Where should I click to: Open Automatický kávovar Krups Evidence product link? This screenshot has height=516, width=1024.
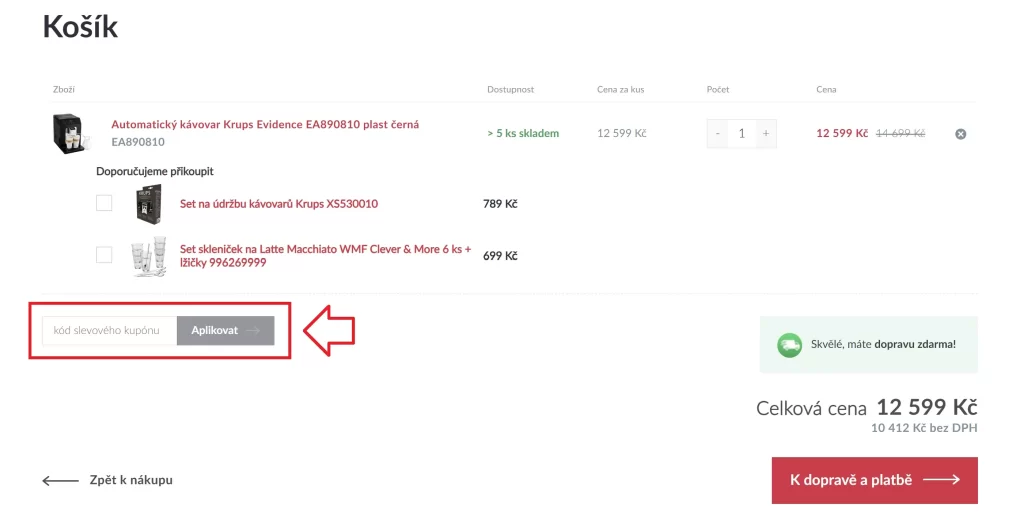coord(265,124)
